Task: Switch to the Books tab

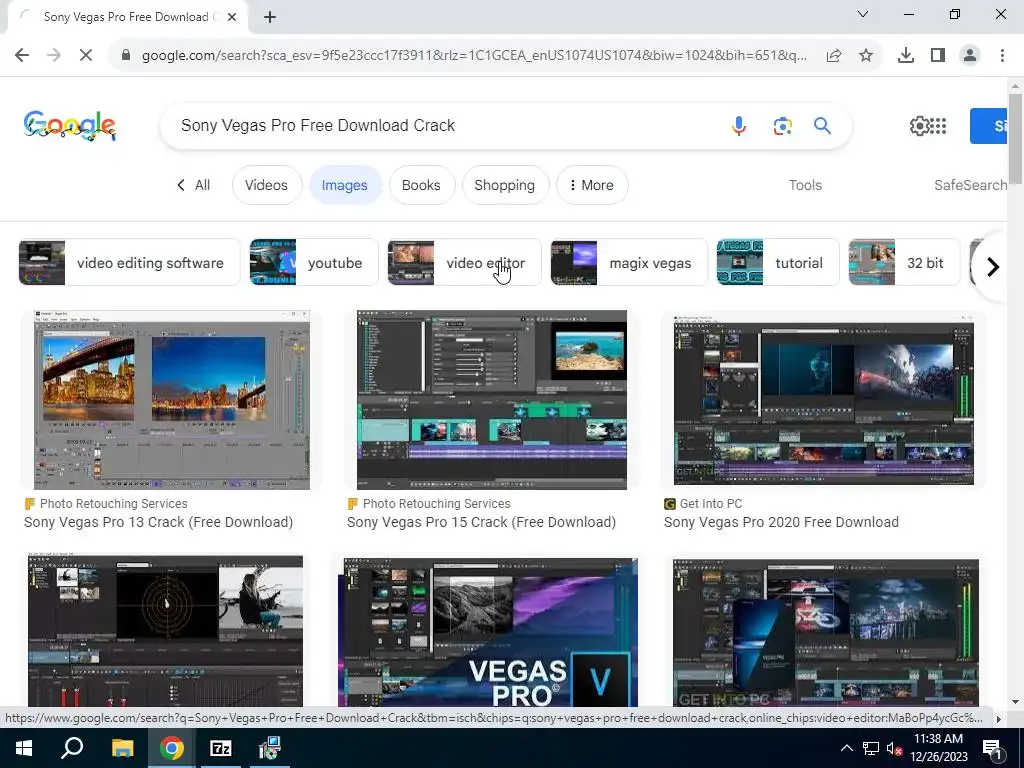Action: (421, 185)
